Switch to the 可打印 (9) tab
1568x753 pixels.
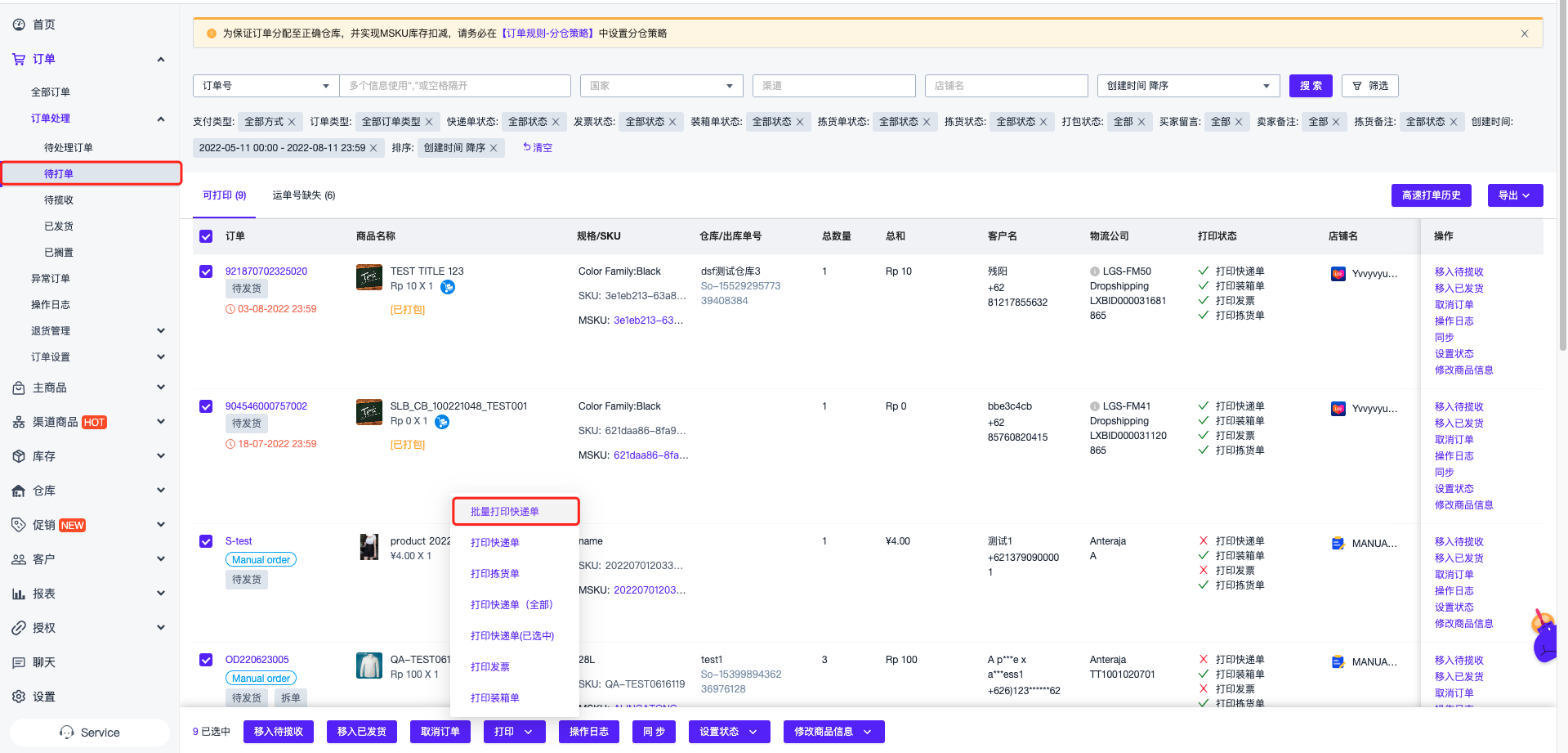pyautogui.click(x=225, y=195)
